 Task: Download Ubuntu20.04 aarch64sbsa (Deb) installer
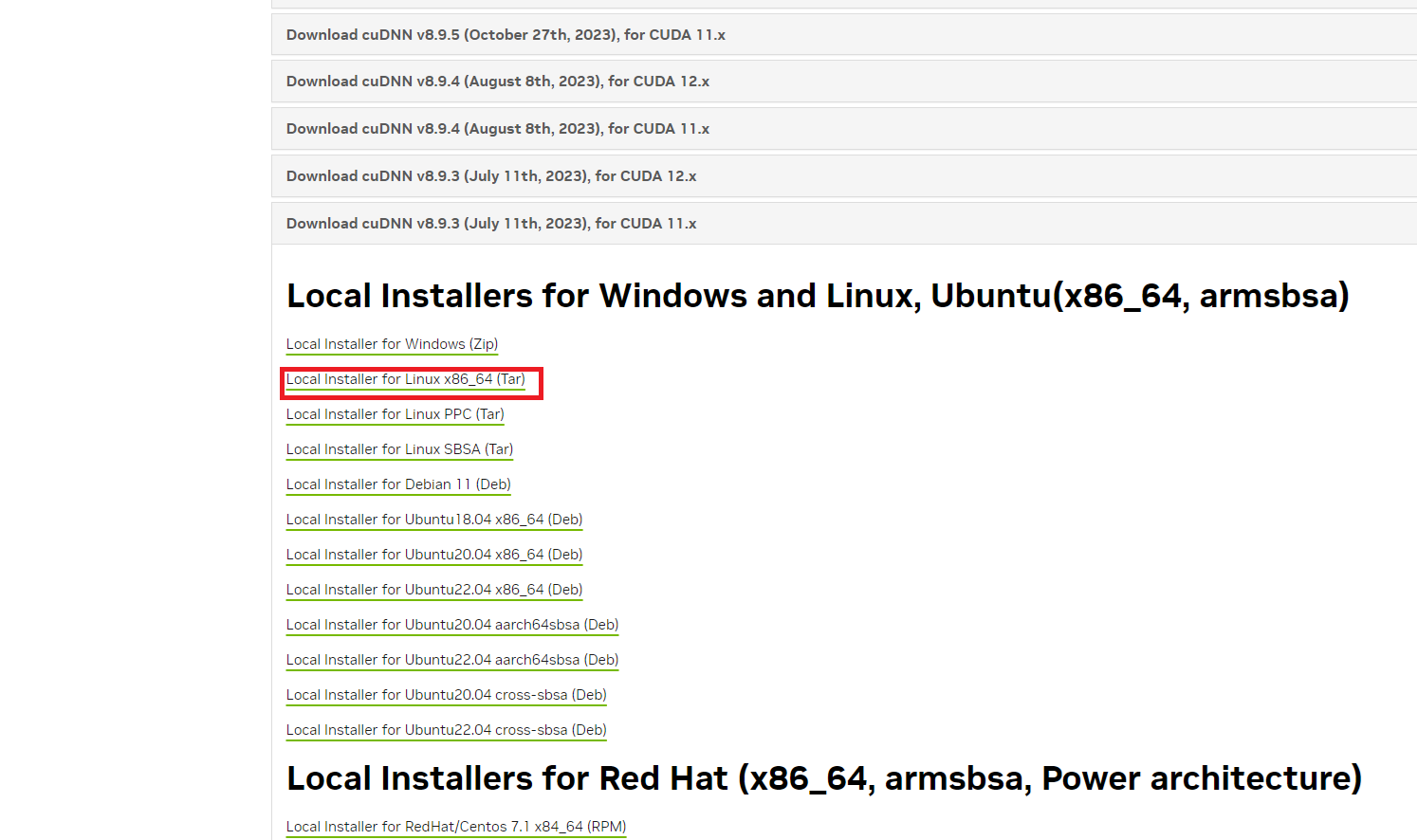pos(452,625)
